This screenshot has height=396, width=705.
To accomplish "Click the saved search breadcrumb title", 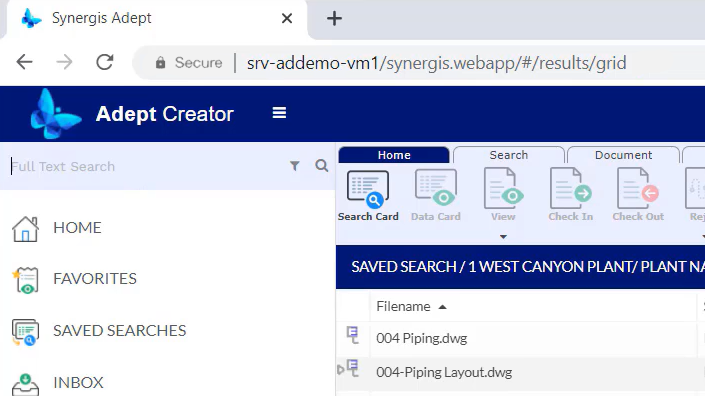I will (528, 267).
